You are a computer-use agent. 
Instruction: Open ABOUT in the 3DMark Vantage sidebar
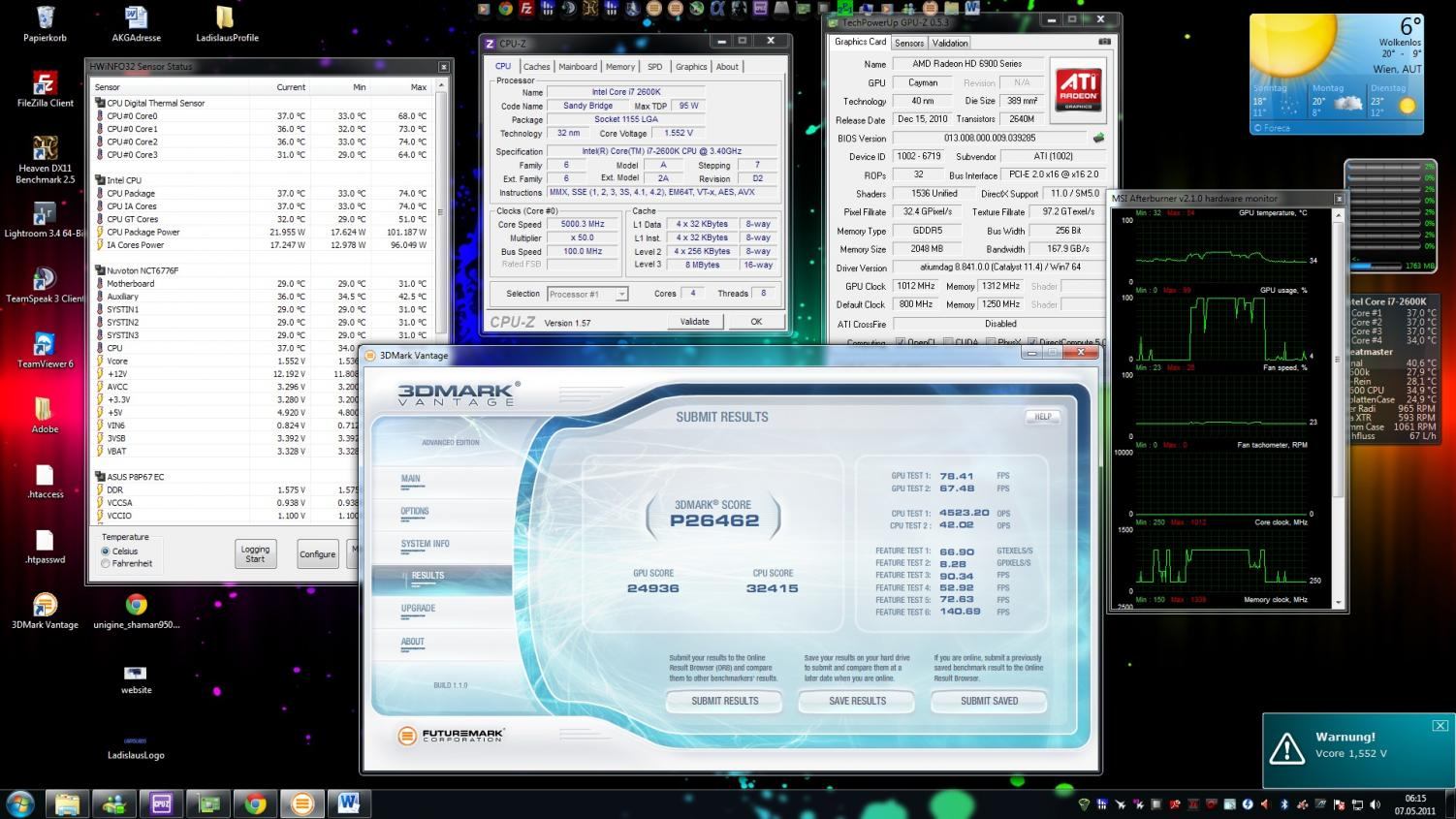[413, 642]
